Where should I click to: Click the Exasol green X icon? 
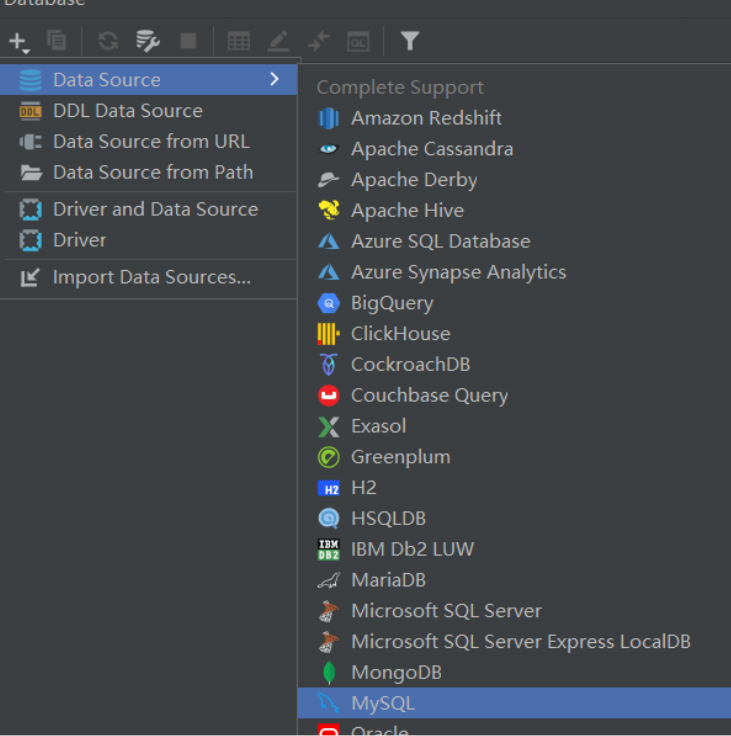tap(329, 427)
